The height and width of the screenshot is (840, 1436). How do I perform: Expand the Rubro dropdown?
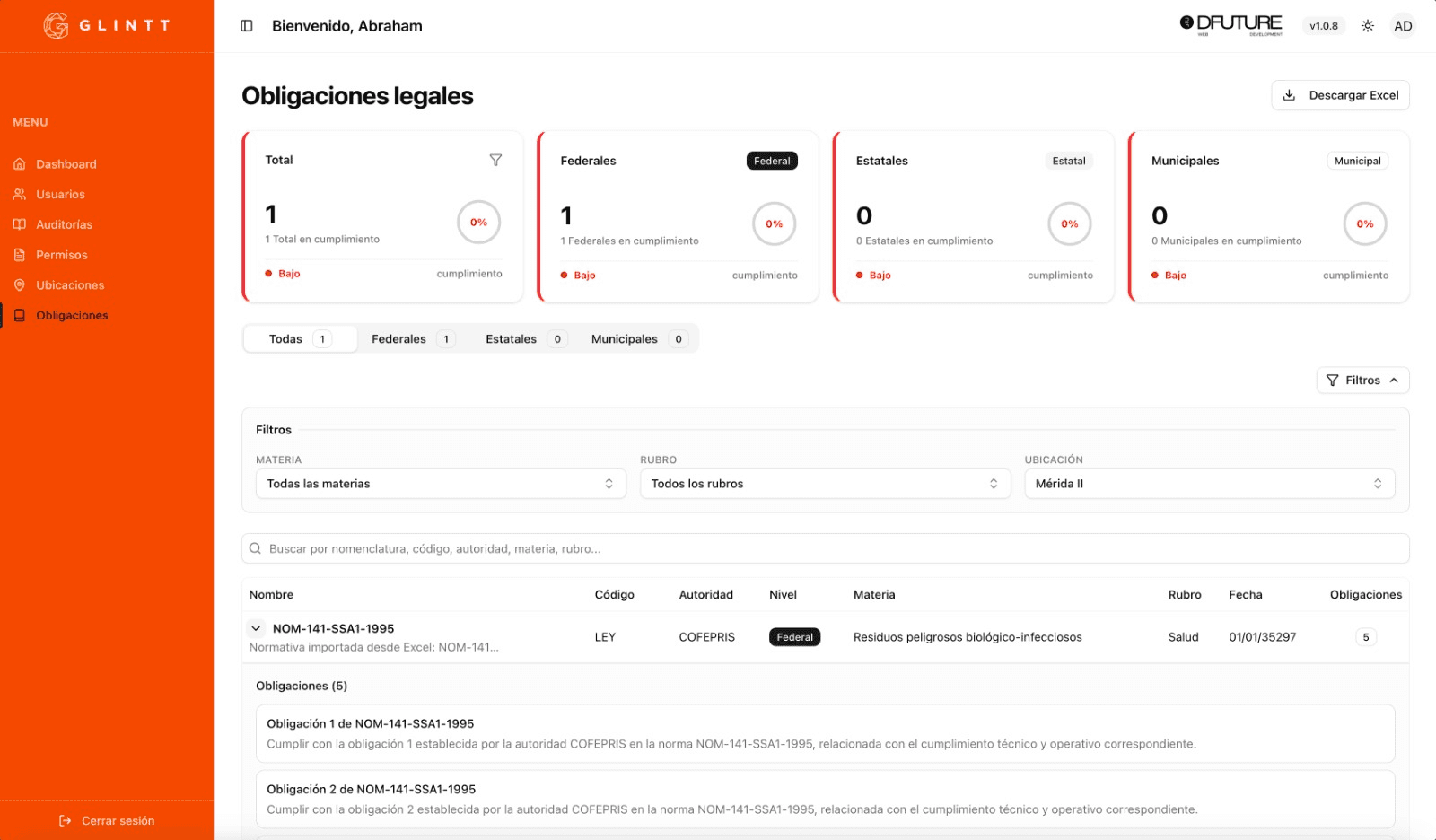pos(824,484)
